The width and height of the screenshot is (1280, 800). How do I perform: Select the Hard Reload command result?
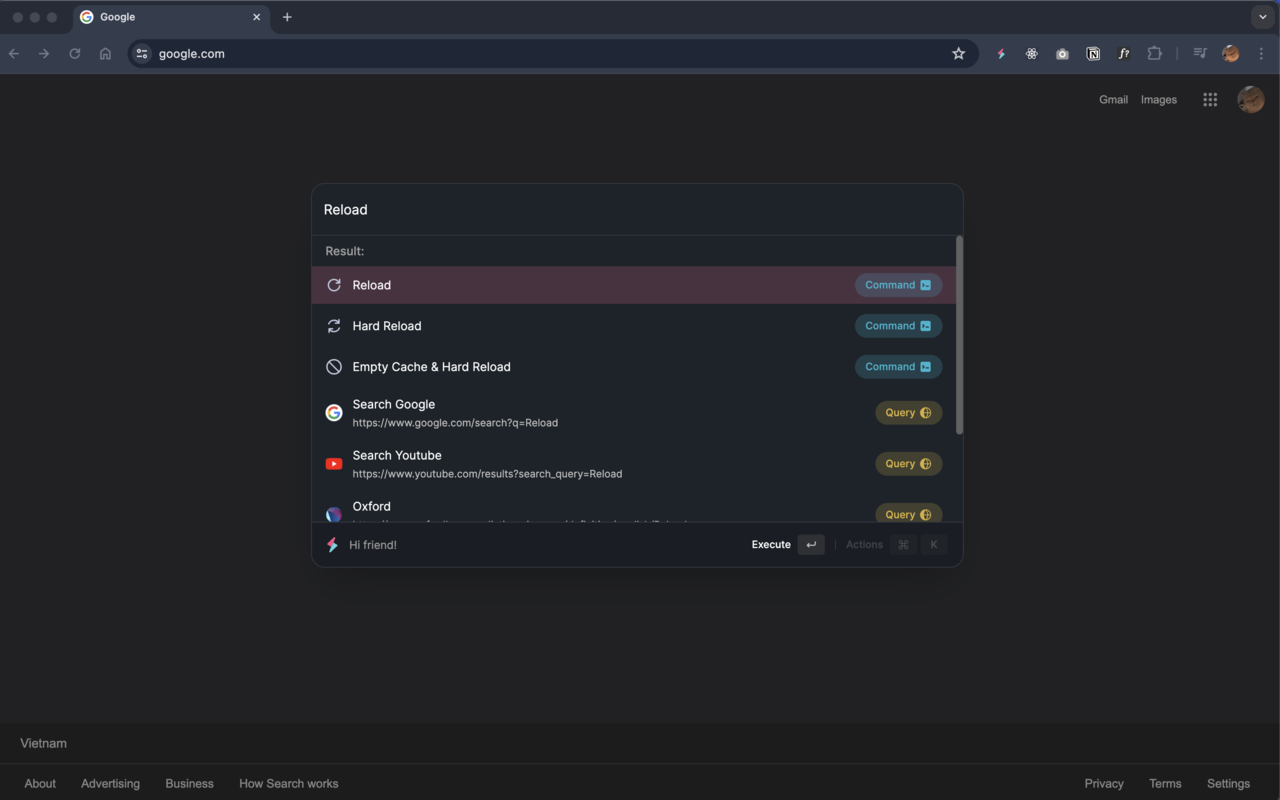(x=634, y=326)
